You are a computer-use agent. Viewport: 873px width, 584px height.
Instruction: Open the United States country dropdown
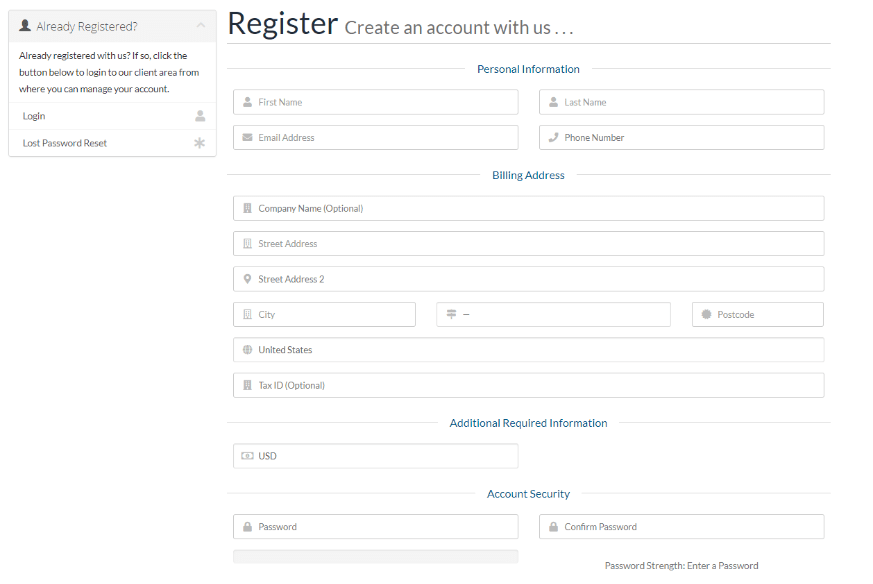click(x=528, y=350)
